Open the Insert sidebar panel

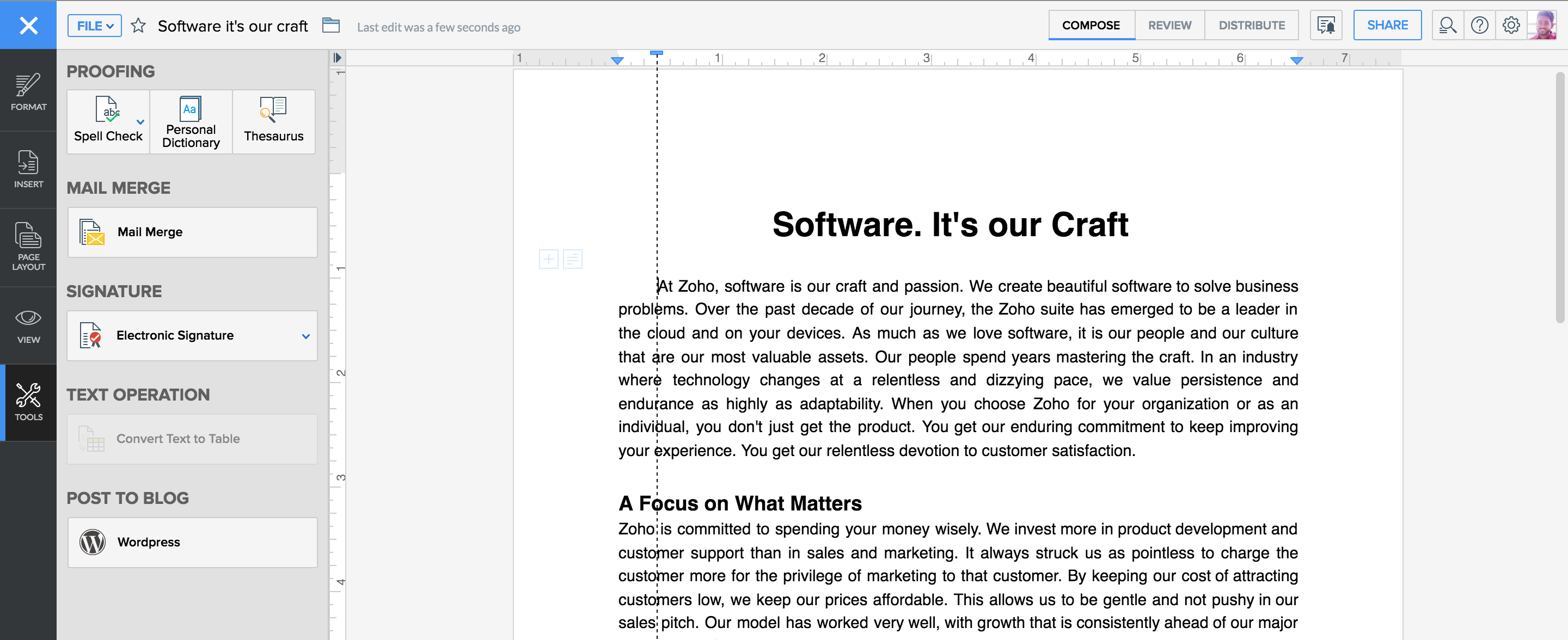[28, 169]
